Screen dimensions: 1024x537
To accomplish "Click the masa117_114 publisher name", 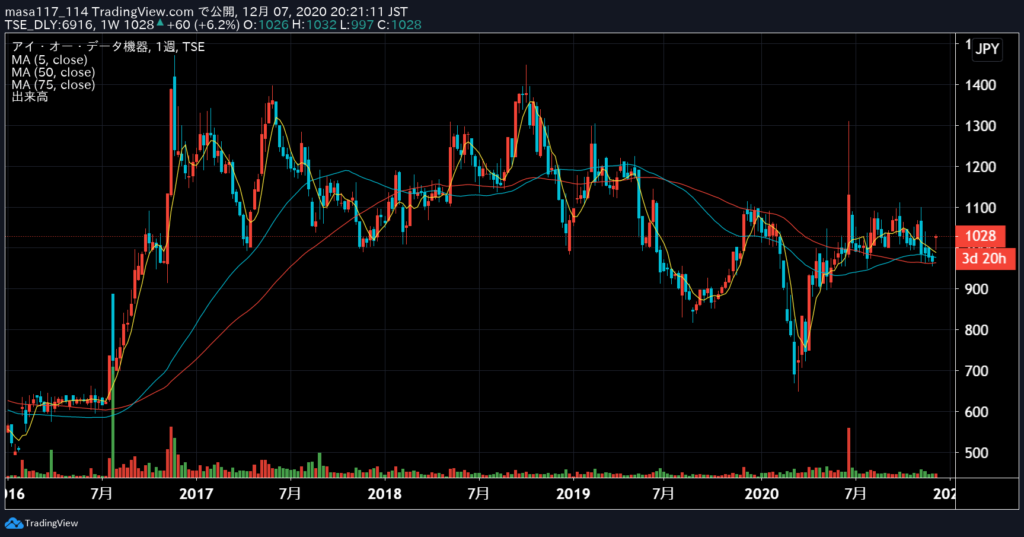I will [46, 12].
